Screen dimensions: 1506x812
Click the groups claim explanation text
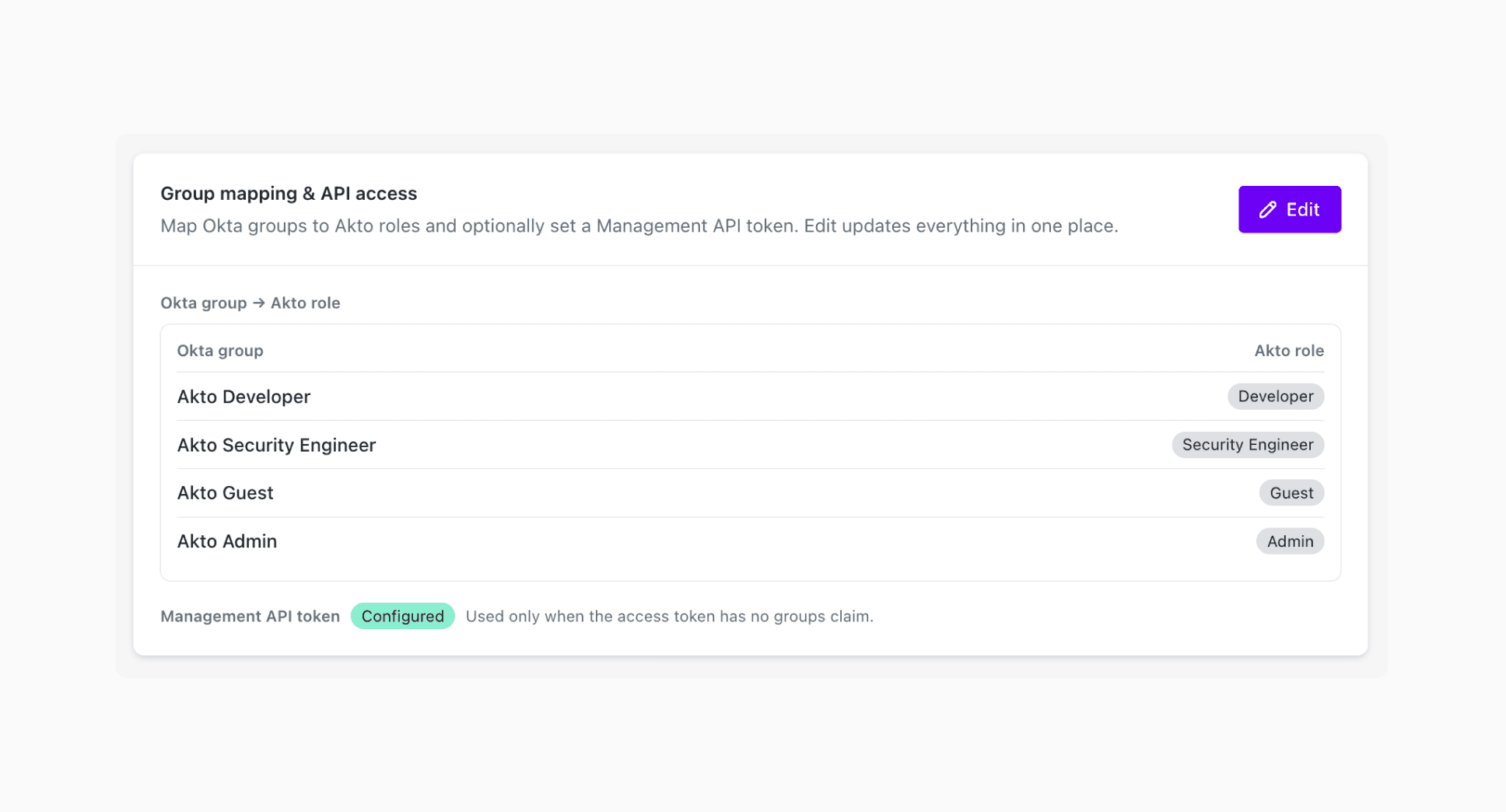[669, 615]
